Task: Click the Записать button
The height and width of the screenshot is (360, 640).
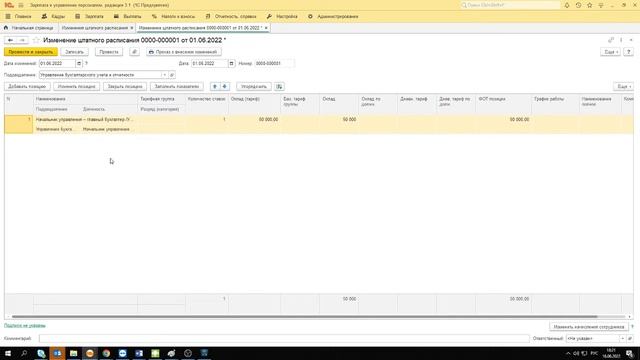Action: pyautogui.click(x=74, y=52)
